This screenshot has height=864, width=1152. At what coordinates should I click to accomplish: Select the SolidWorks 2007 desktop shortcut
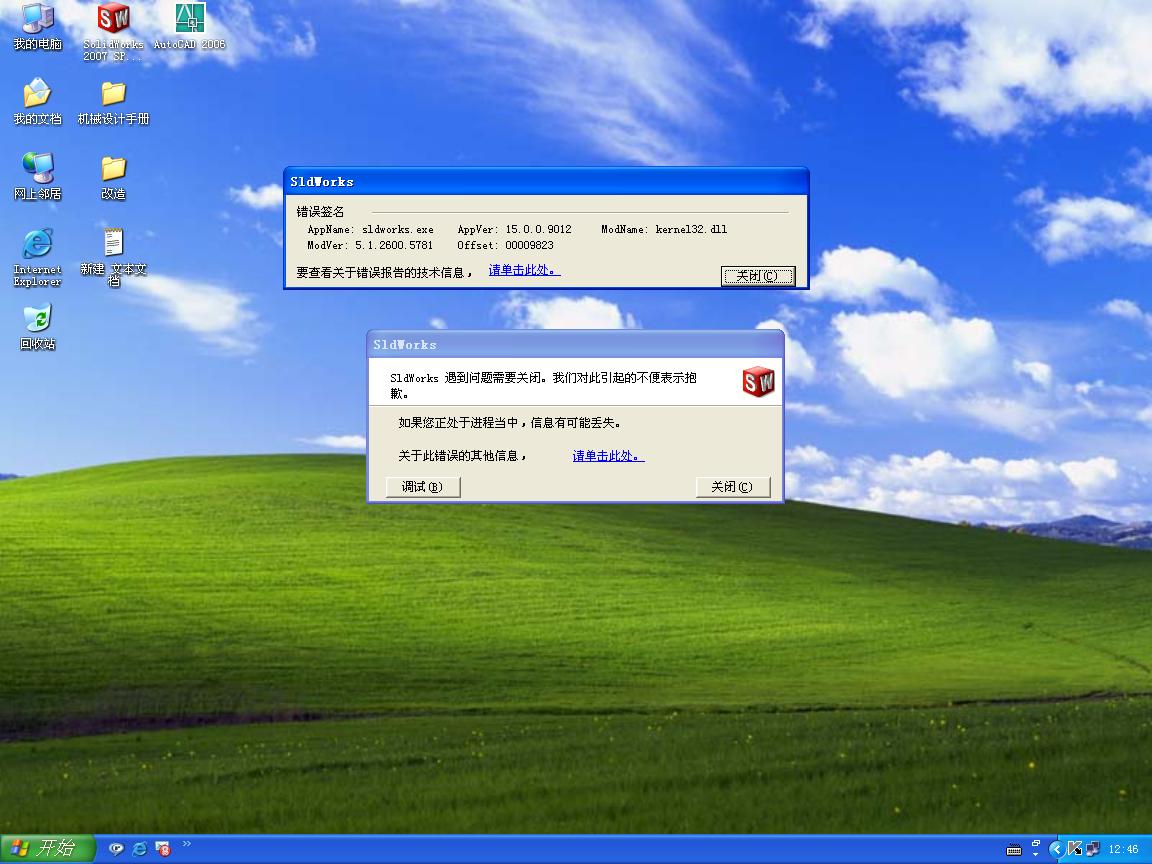tap(113, 31)
